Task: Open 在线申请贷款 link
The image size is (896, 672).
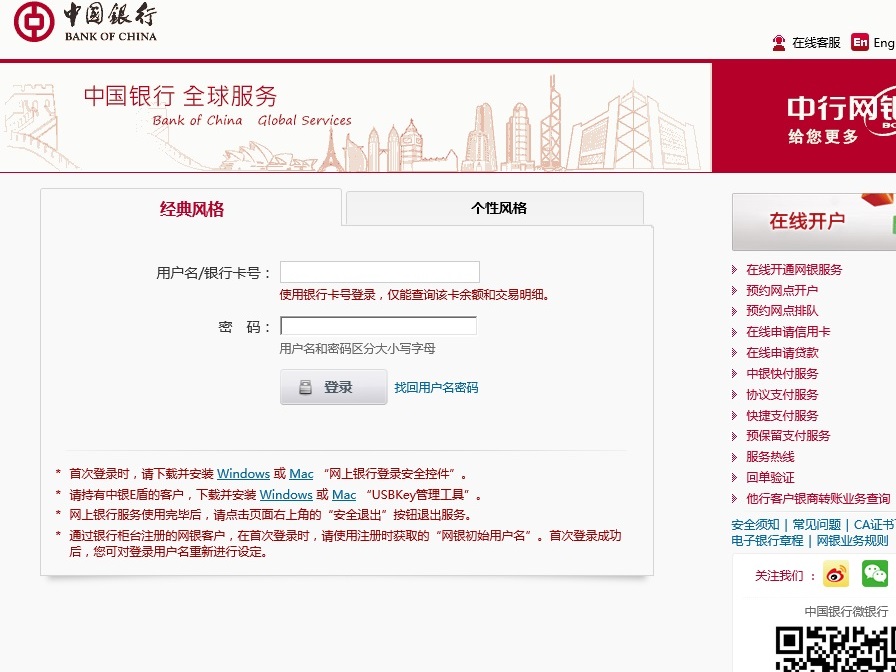Action: point(782,353)
